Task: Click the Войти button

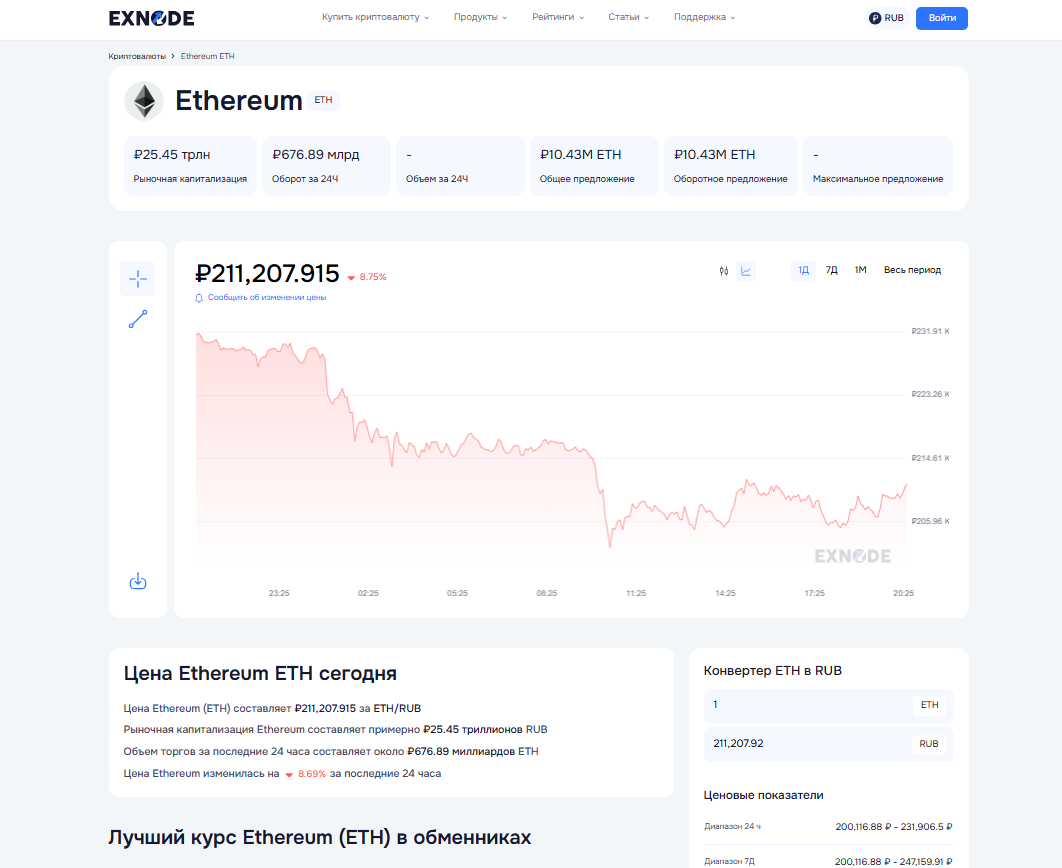Action: tap(940, 18)
